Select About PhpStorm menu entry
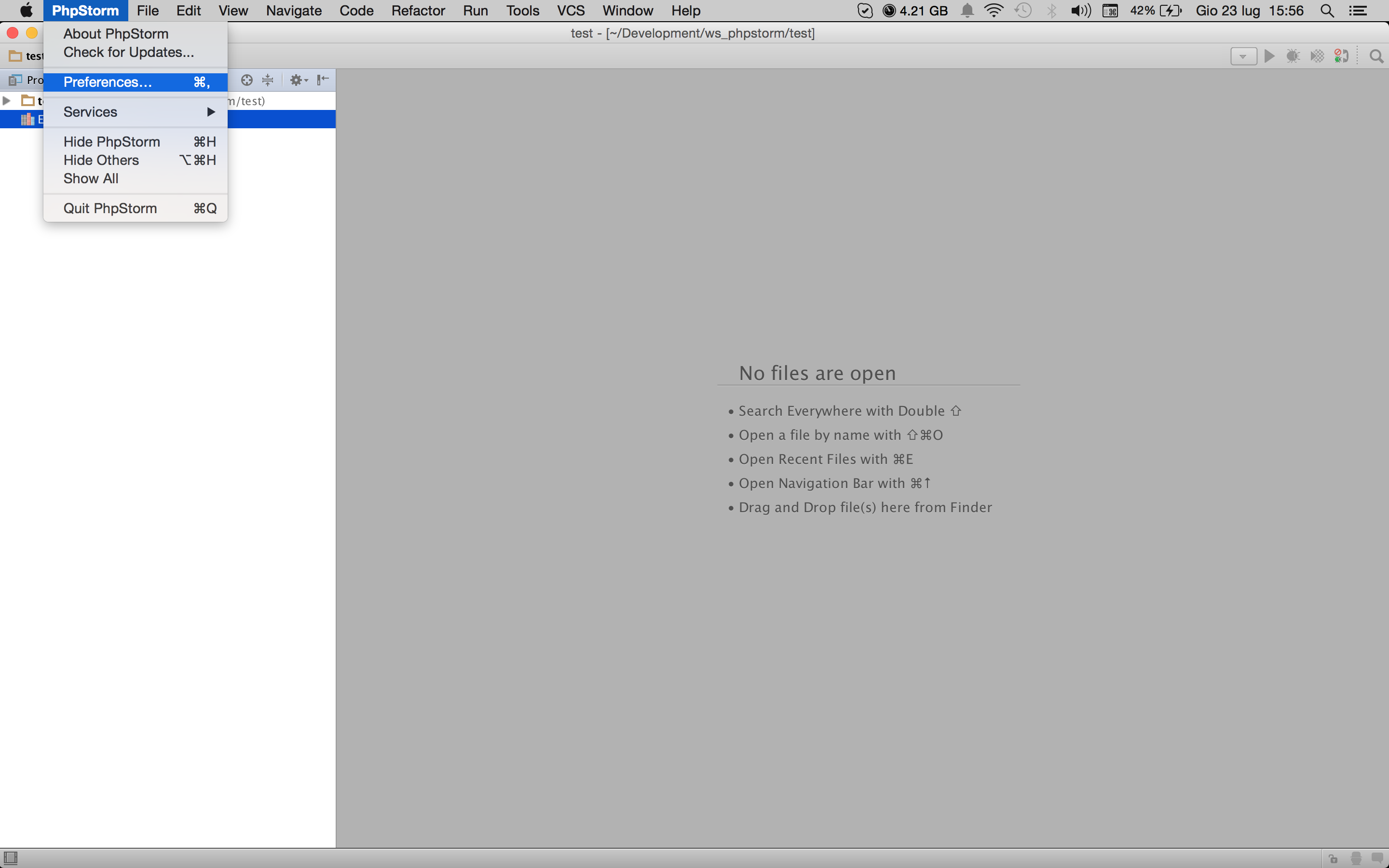 tap(136, 34)
